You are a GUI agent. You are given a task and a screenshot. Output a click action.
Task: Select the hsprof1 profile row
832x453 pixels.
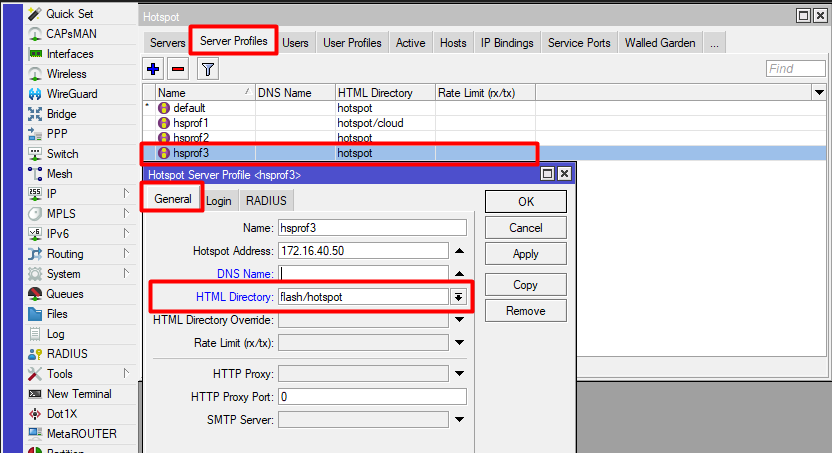pyautogui.click(x=190, y=122)
